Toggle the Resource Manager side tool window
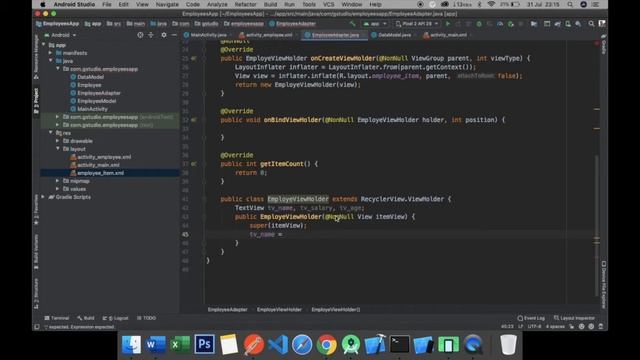640x360 pixels. coord(36,57)
